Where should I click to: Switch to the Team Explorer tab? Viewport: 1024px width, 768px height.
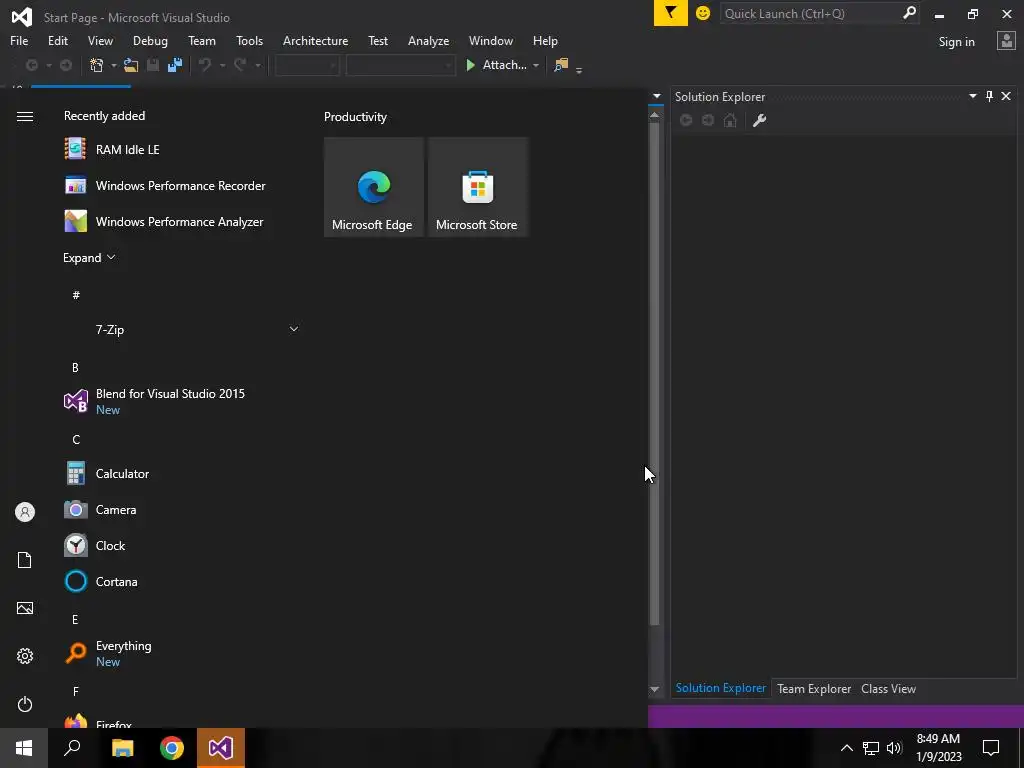pyautogui.click(x=814, y=688)
